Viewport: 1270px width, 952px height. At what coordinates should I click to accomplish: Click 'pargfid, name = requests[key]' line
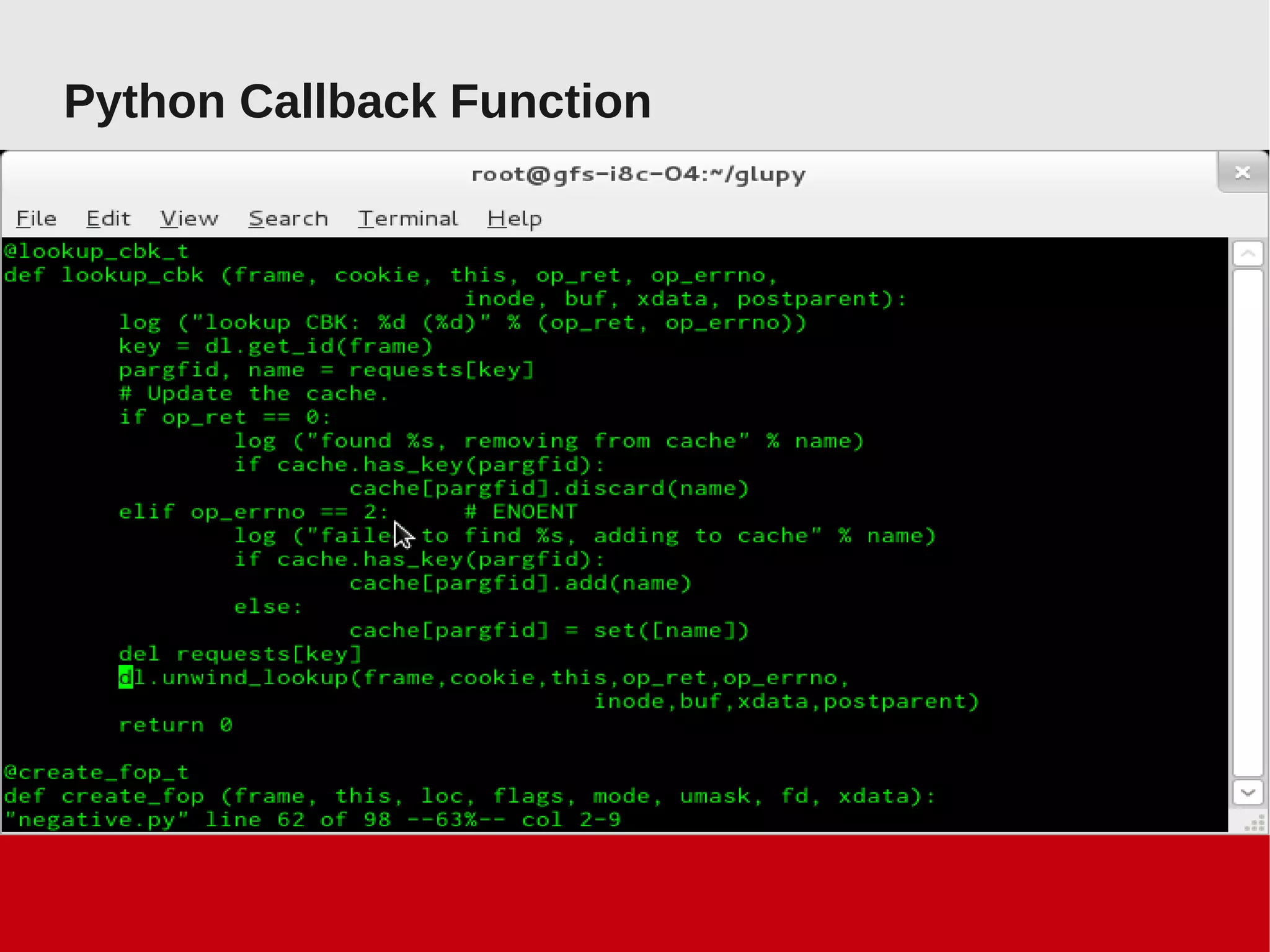[x=327, y=370]
